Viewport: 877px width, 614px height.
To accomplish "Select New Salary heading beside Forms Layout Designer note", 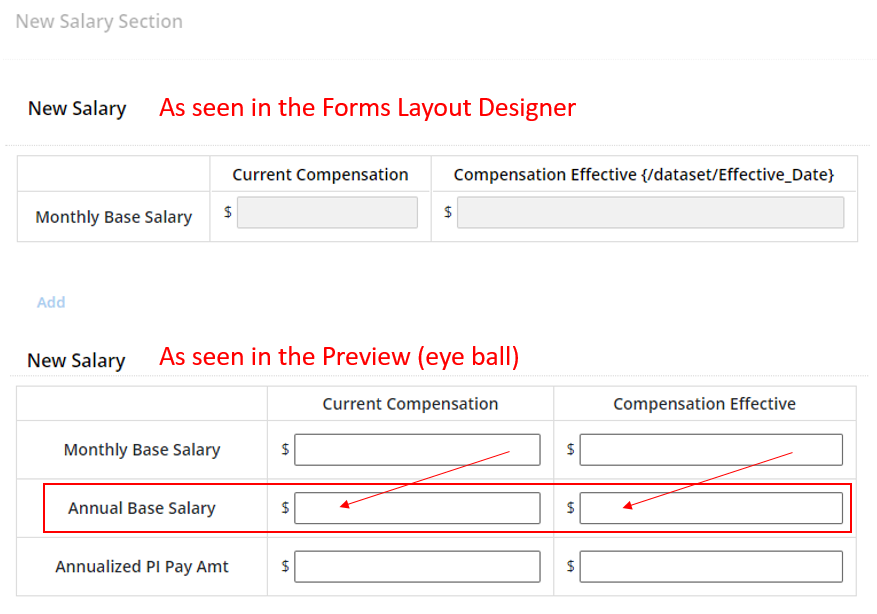I will click(x=77, y=108).
